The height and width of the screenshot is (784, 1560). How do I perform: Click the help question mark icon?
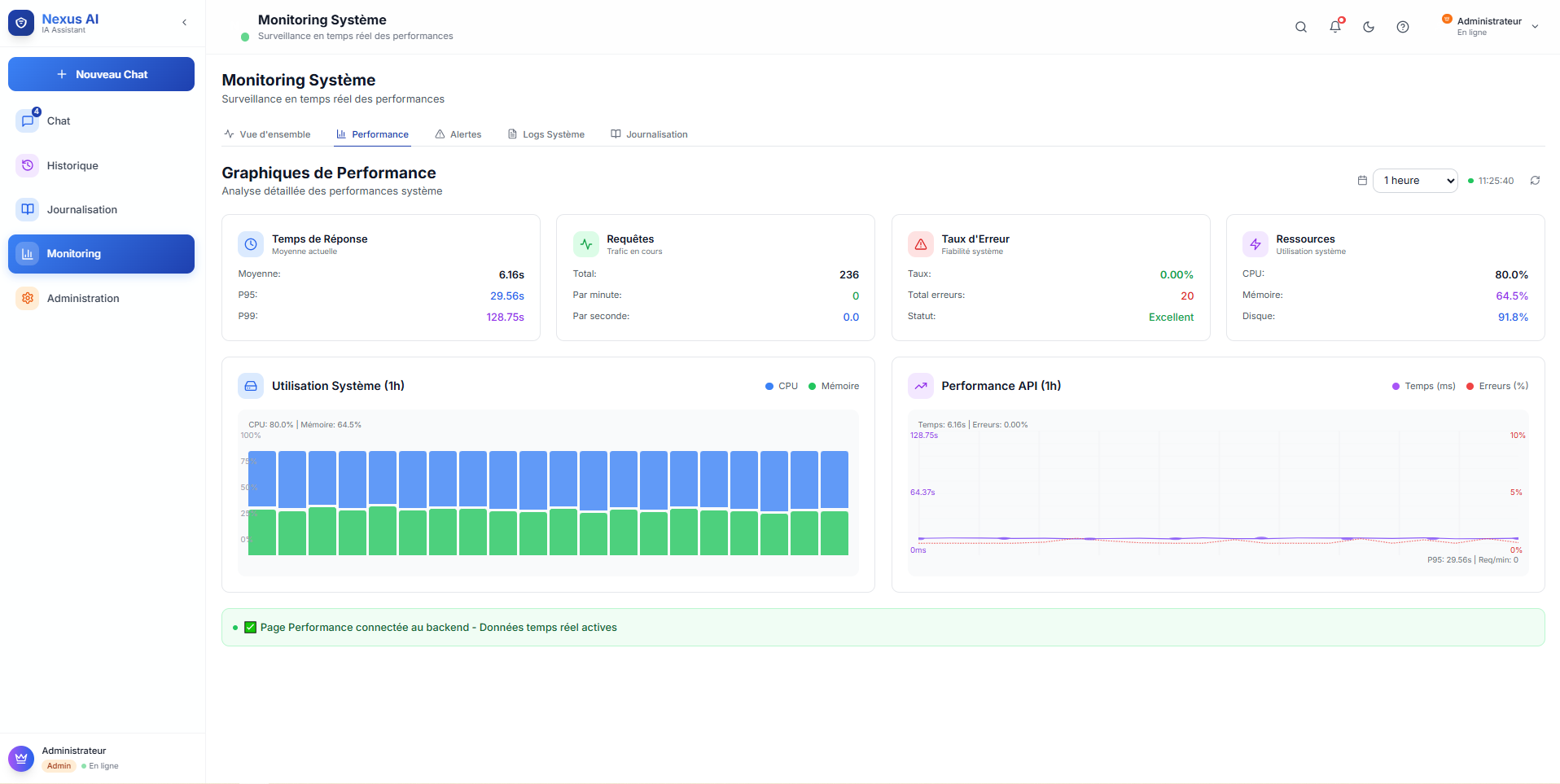(1403, 27)
